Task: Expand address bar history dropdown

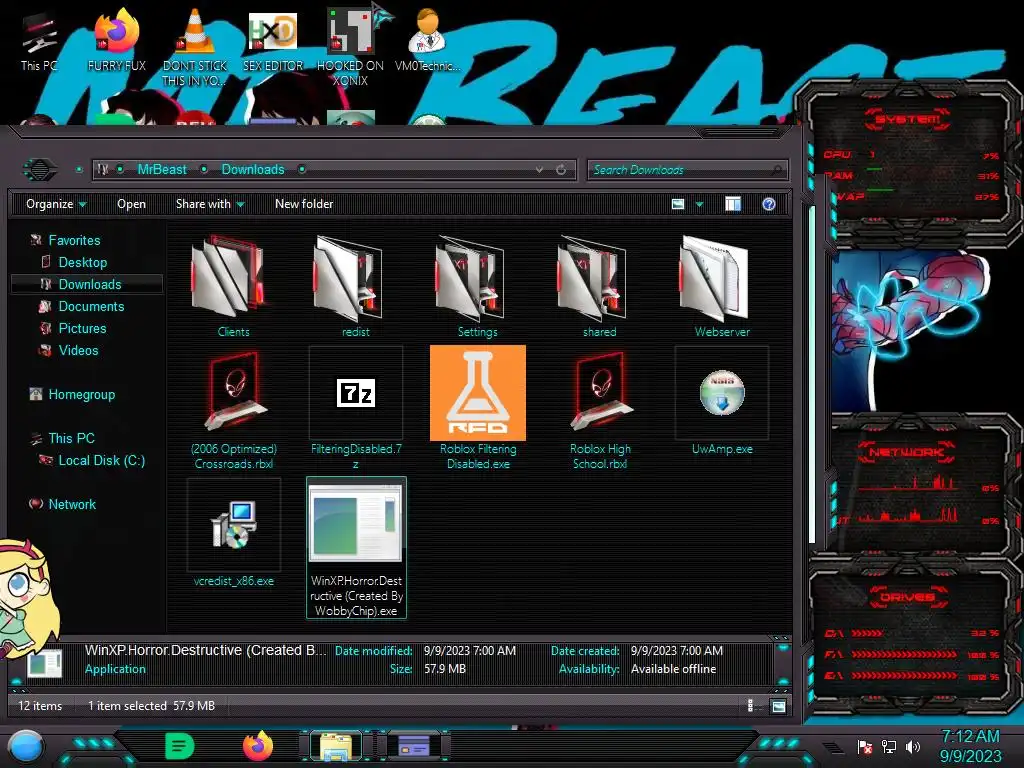Action: click(539, 170)
